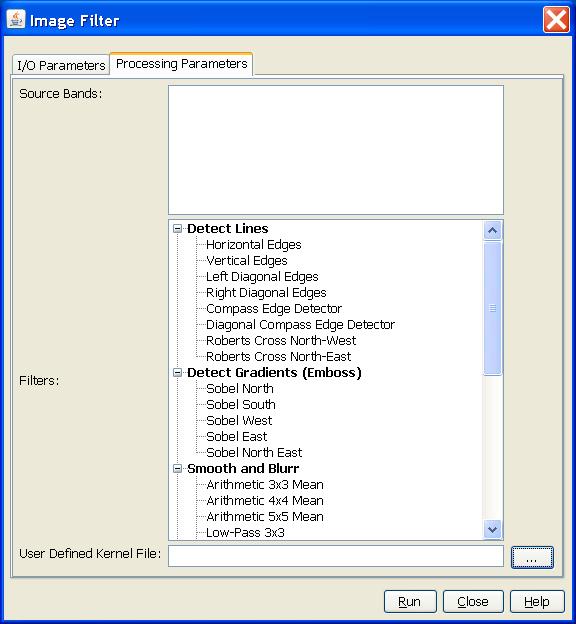This screenshot has width=576, height=624.
Task: Collapse the Smooth and Blurr group
Action: (177, 468)
